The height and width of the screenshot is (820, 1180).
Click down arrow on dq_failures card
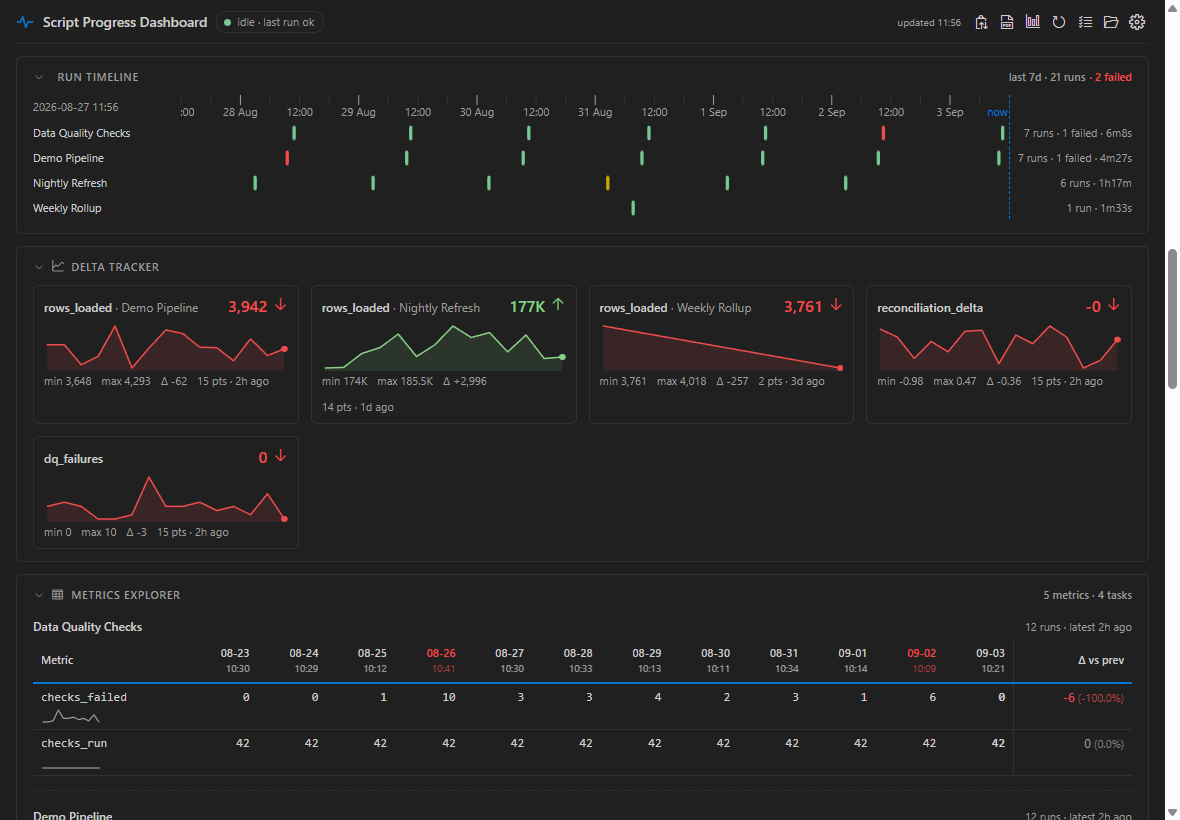pos(281,456)
